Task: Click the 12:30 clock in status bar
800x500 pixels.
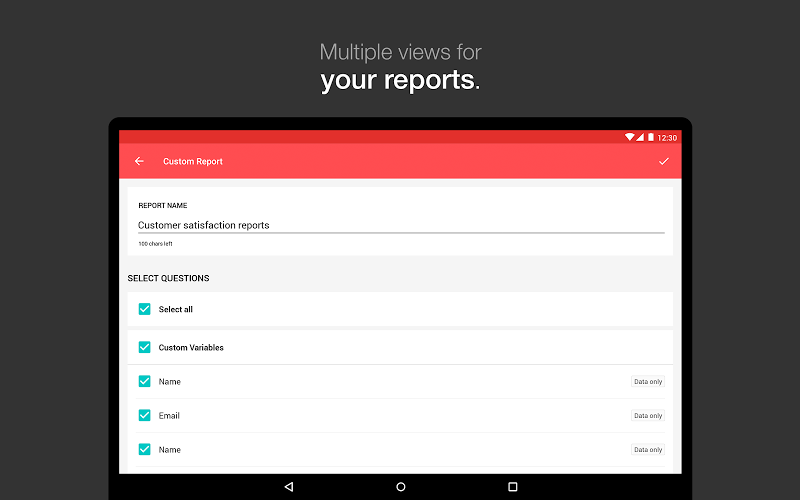Action: pyautogui.click(x=667, y=138)
